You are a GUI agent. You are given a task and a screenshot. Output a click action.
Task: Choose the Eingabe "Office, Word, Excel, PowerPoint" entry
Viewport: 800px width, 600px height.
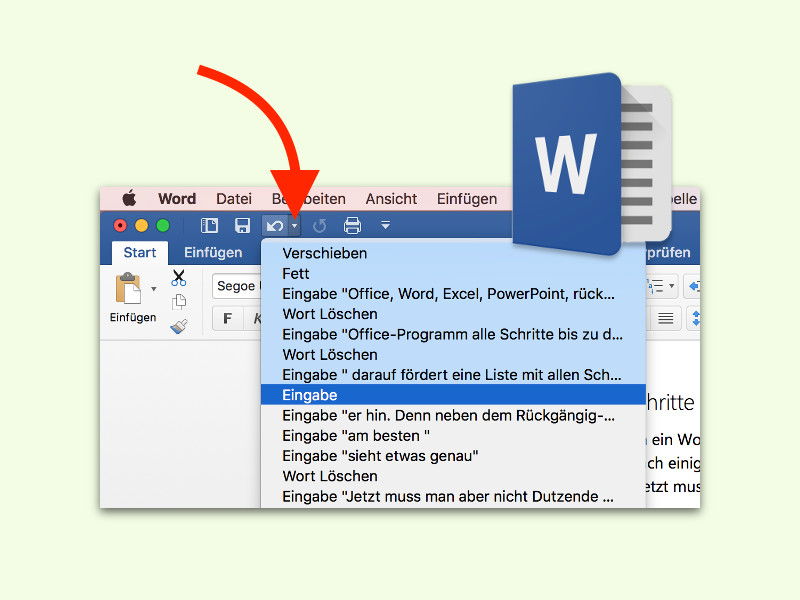tap(453, 294)
